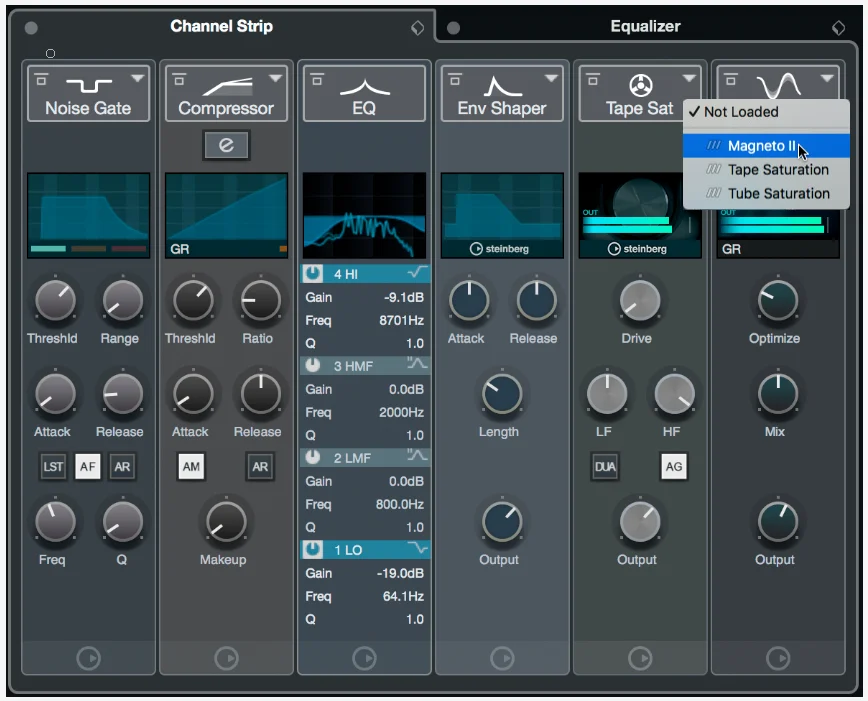The width and height of the screenshot is (868, 701).
Task: Click the Tape Sat Drive knob
Action: coord(639,301)
